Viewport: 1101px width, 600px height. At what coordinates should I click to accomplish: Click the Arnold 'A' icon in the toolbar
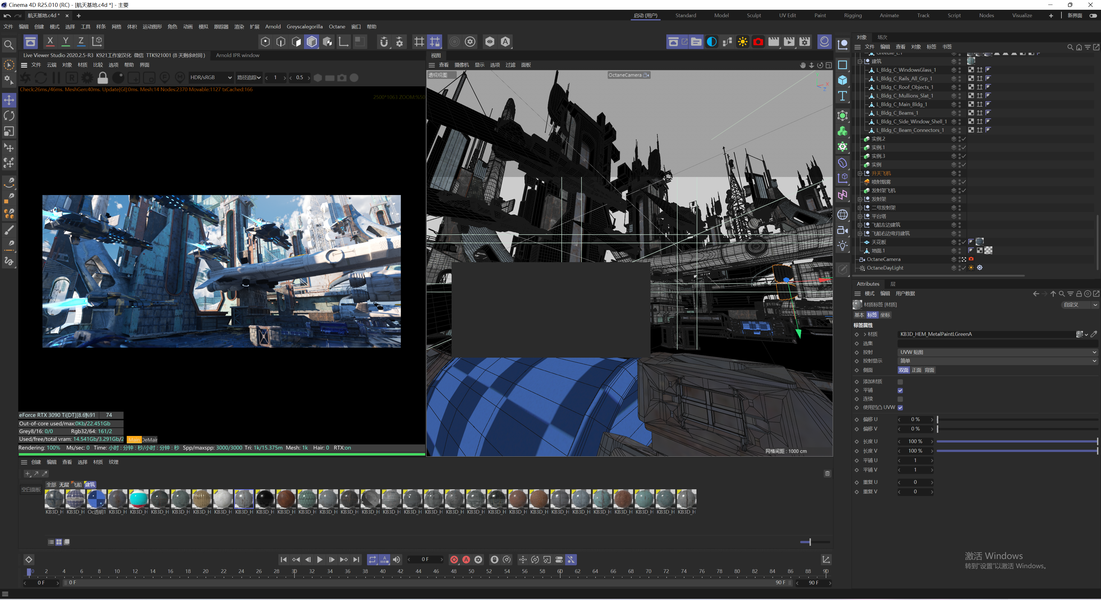pos(505,41)
